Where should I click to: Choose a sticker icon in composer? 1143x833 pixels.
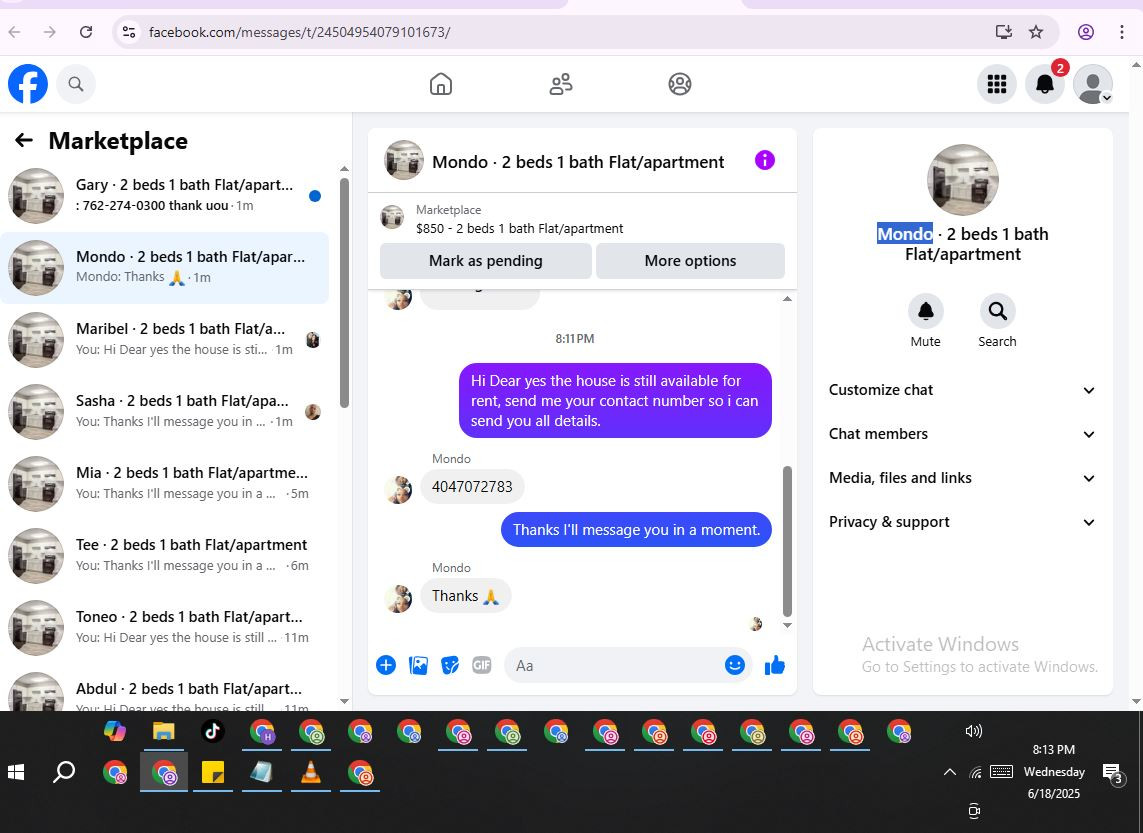point(450,665)
